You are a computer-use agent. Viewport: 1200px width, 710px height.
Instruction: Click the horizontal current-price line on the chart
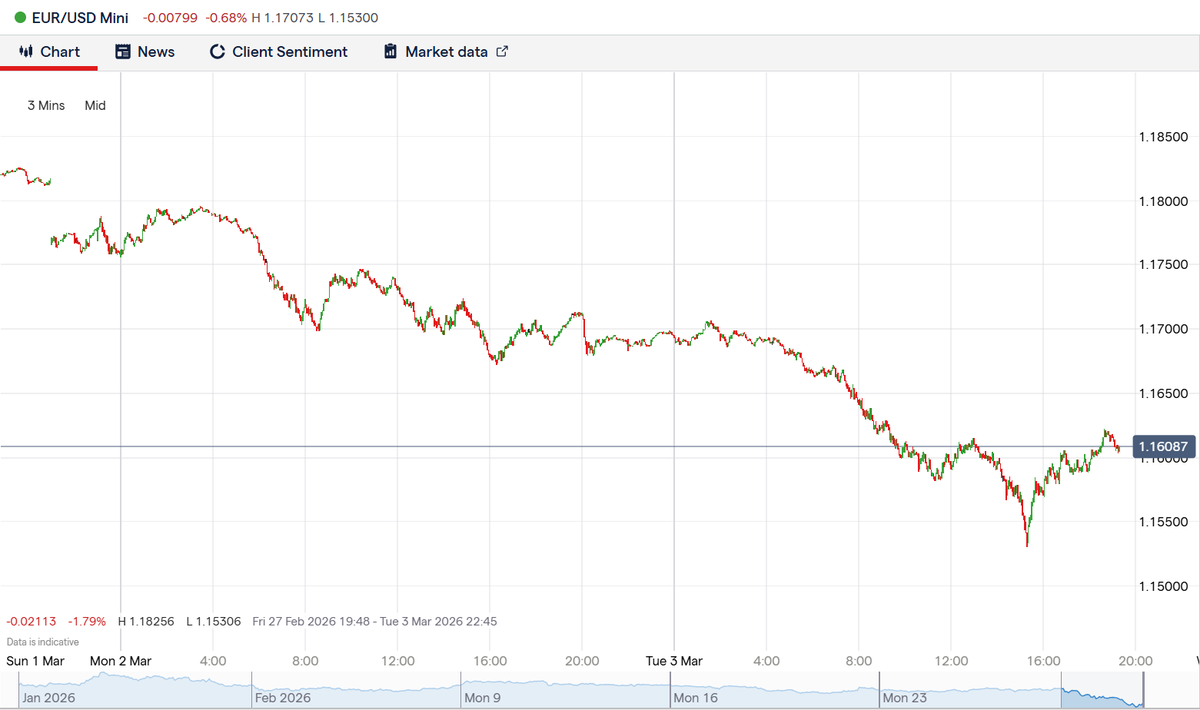(600, 444)
